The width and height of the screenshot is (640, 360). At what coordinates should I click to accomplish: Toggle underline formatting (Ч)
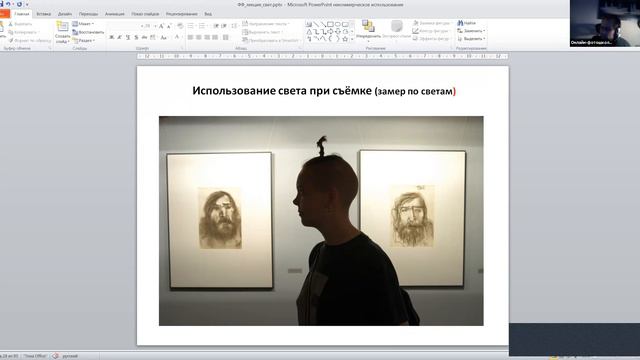(x=128, y=37)
